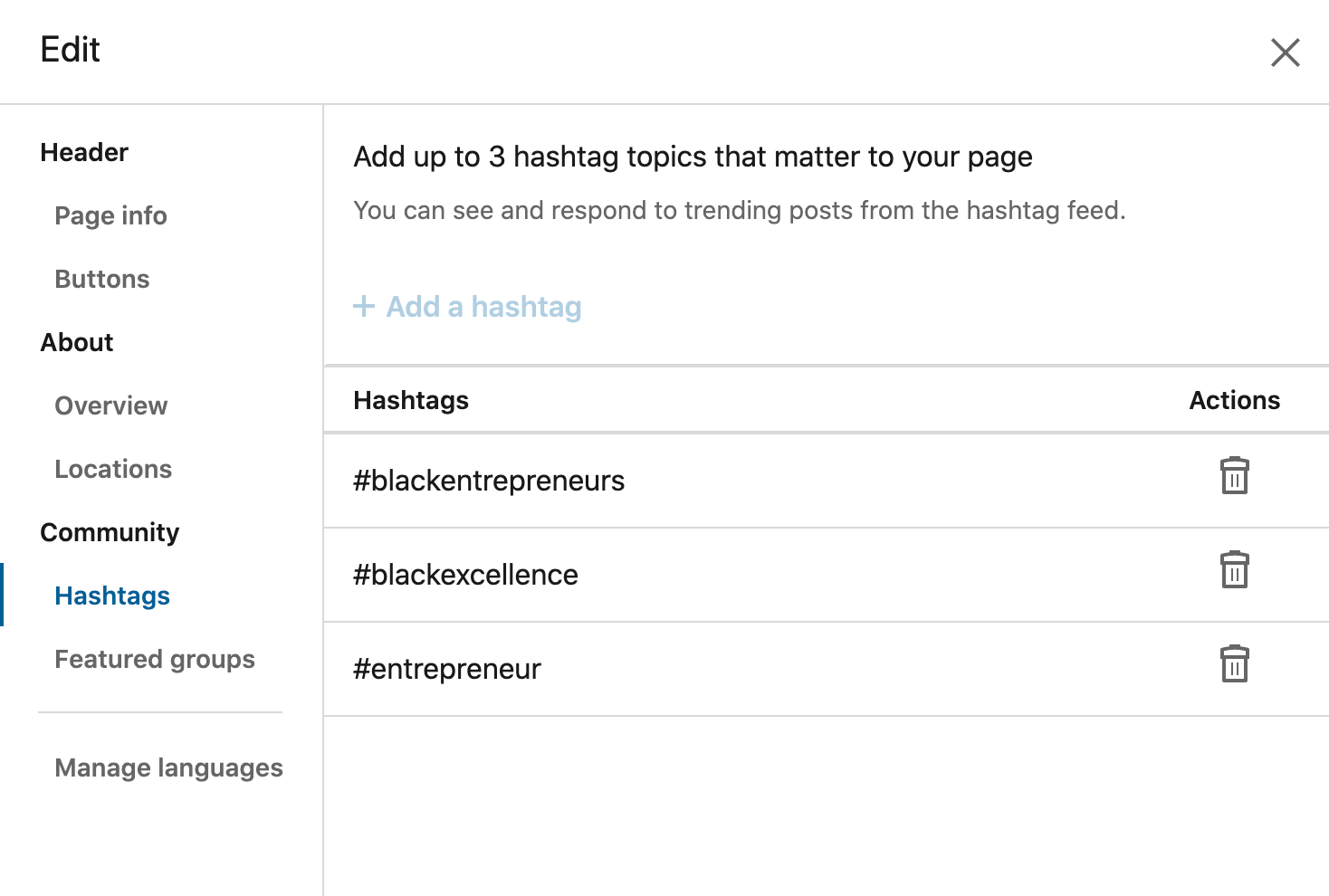1329x896 pixels.
Task: Navigate to Featured groups
Action: click(x=155, y=659)
